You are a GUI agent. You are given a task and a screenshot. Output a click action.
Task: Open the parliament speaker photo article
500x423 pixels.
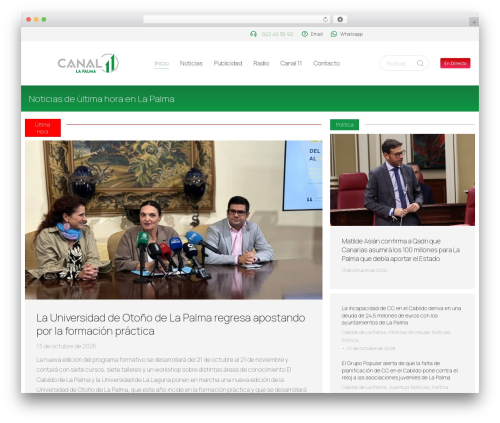click(402, 180)
